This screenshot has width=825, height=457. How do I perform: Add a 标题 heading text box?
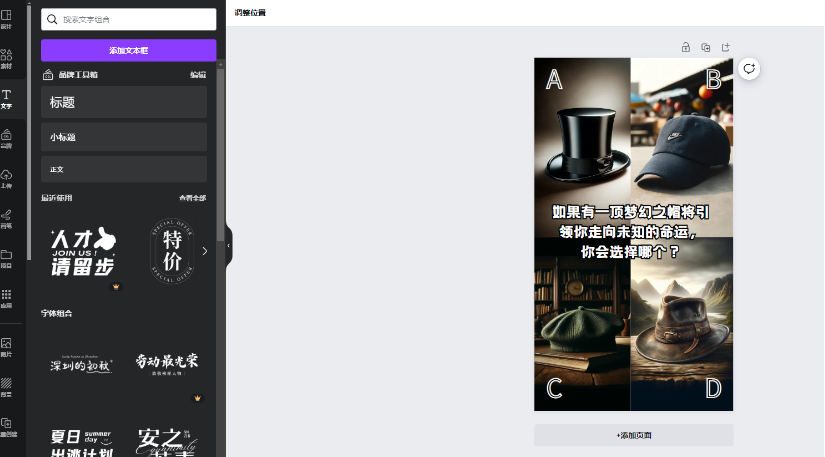click(124, 102)
